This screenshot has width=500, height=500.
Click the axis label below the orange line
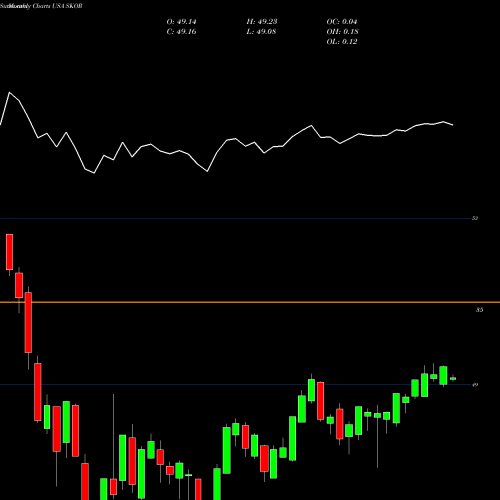tap(479, 310)
